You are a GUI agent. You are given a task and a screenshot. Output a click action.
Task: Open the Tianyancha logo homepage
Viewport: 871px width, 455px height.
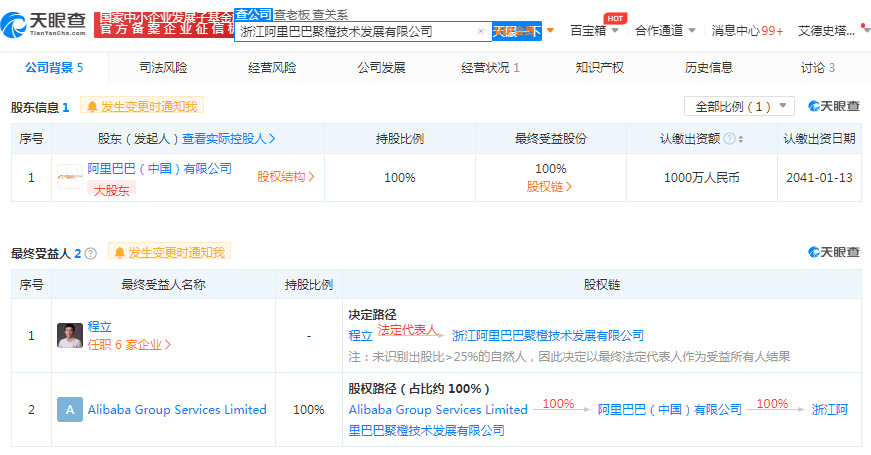point(44,24)
